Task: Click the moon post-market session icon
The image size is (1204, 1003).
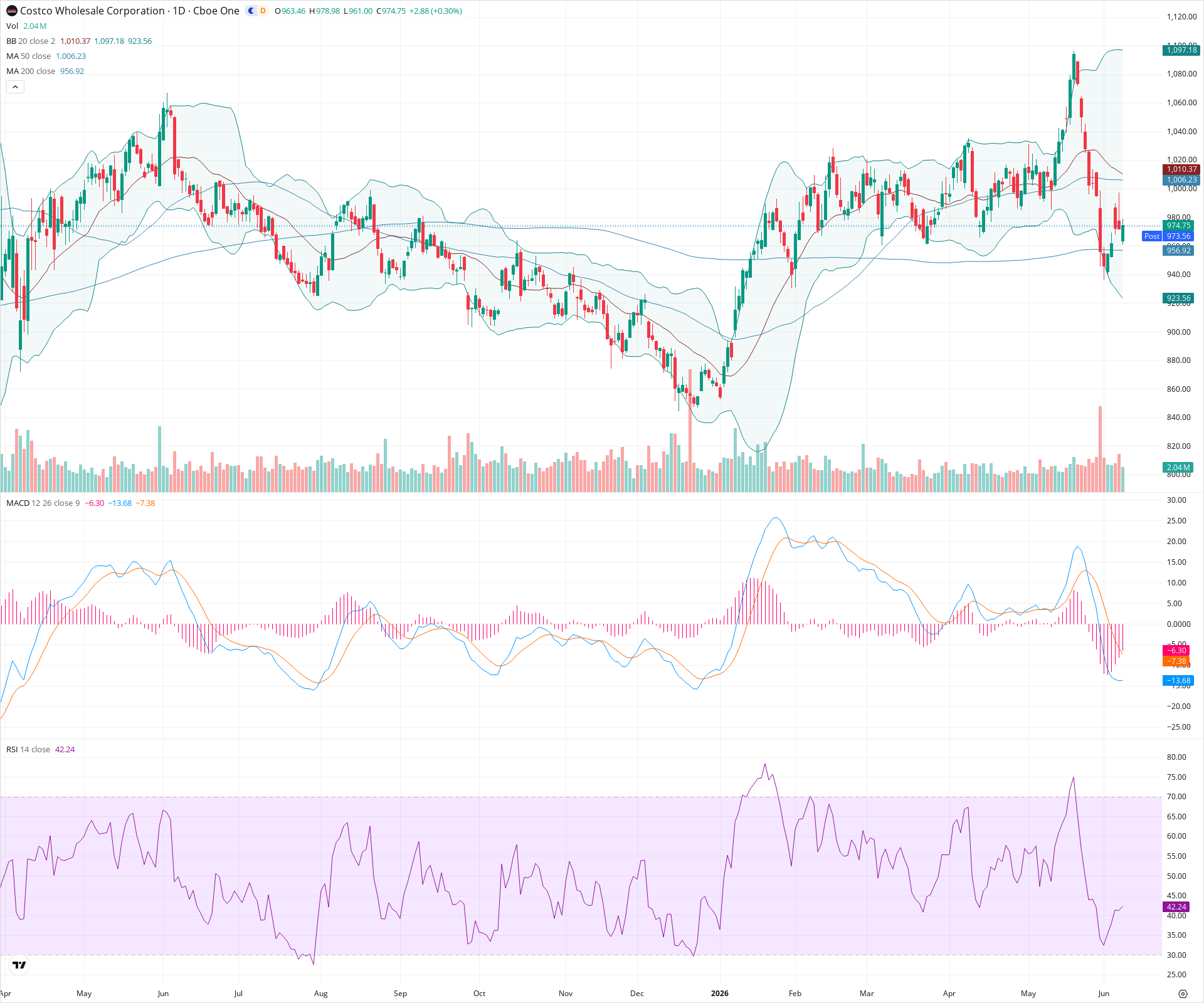Action: (x=251, y=11)
